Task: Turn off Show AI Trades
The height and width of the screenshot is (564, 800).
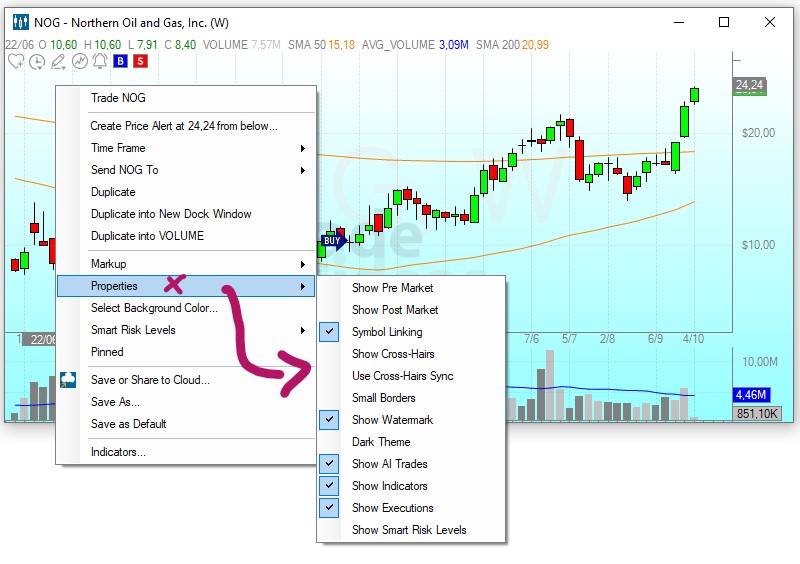Action: [391, 464]
